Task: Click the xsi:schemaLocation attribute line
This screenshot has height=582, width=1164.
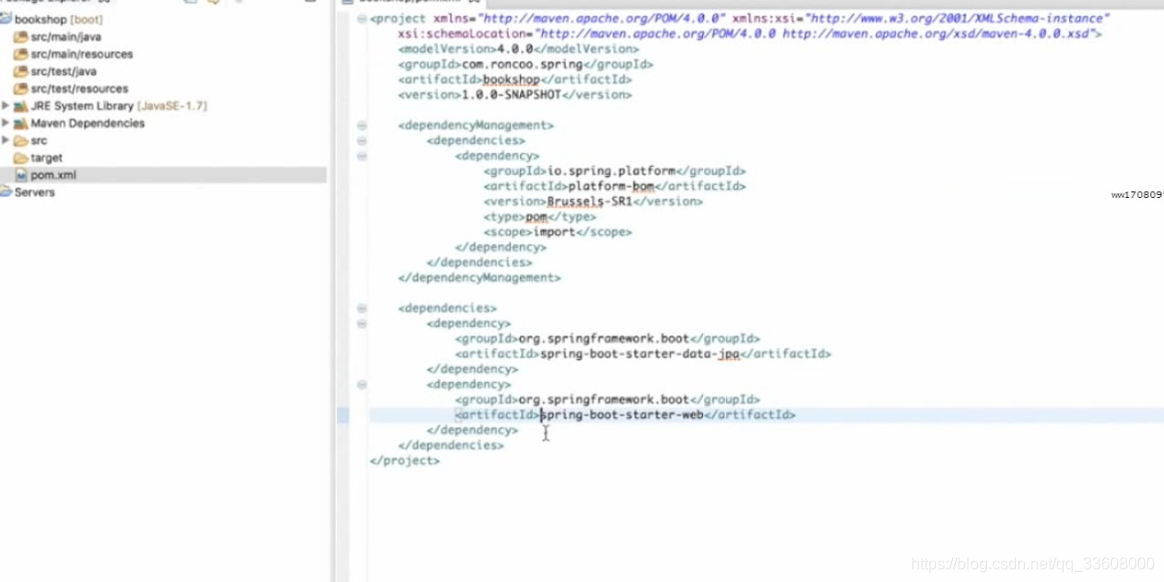Action: [750, 34]
